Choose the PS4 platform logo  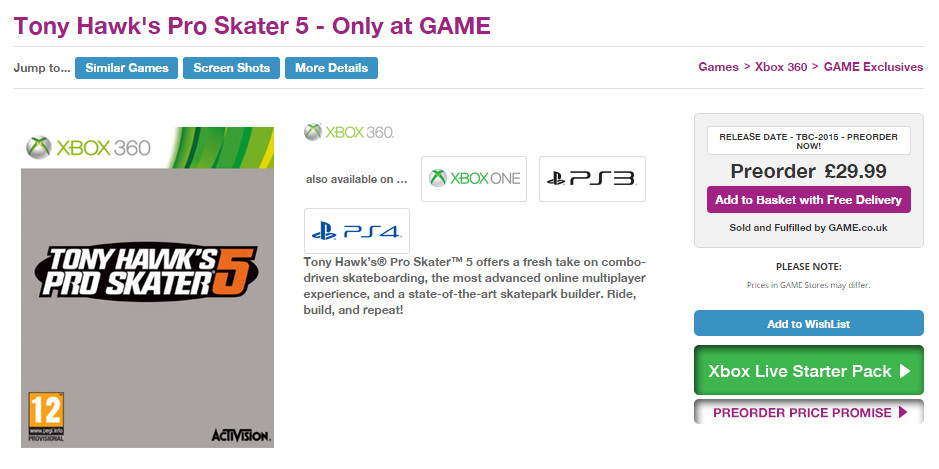pos(357,231)
